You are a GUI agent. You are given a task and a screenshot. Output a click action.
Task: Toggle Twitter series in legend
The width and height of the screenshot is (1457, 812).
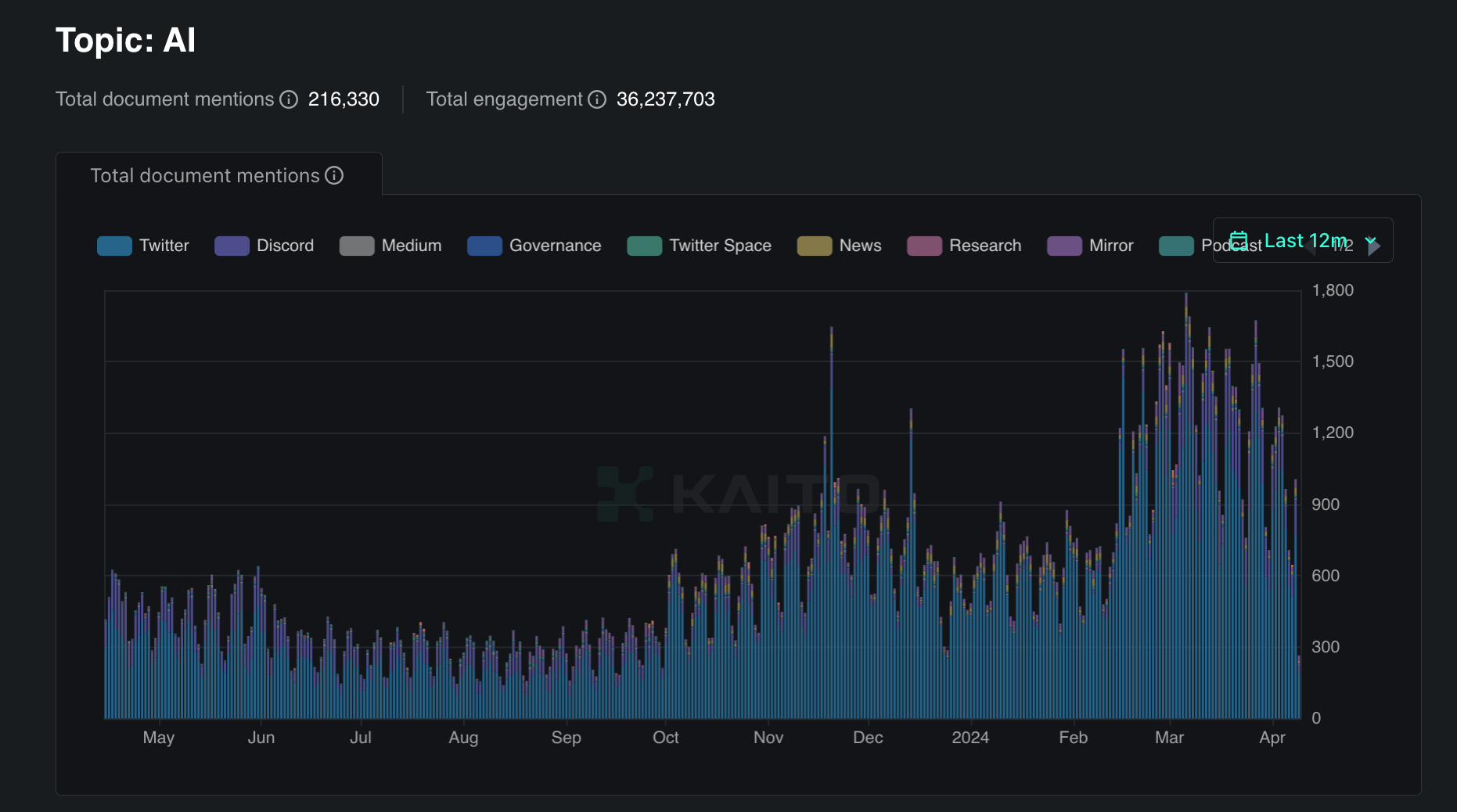tap(143, 246)
